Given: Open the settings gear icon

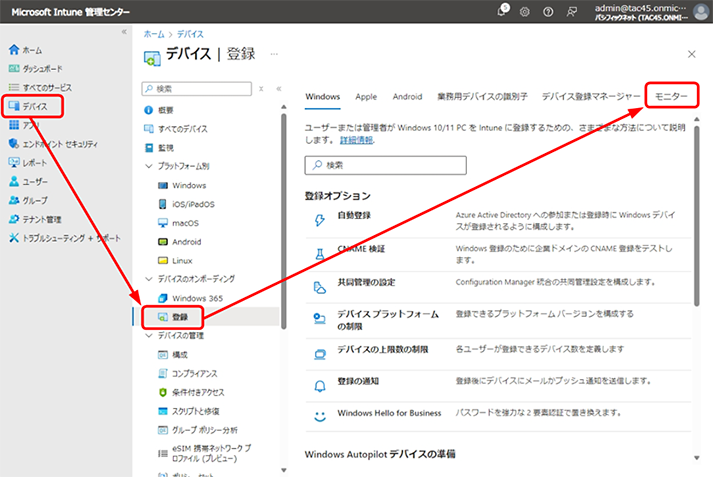Looking at the screenshot, I should pyautogui.click(x=525, y=12).
